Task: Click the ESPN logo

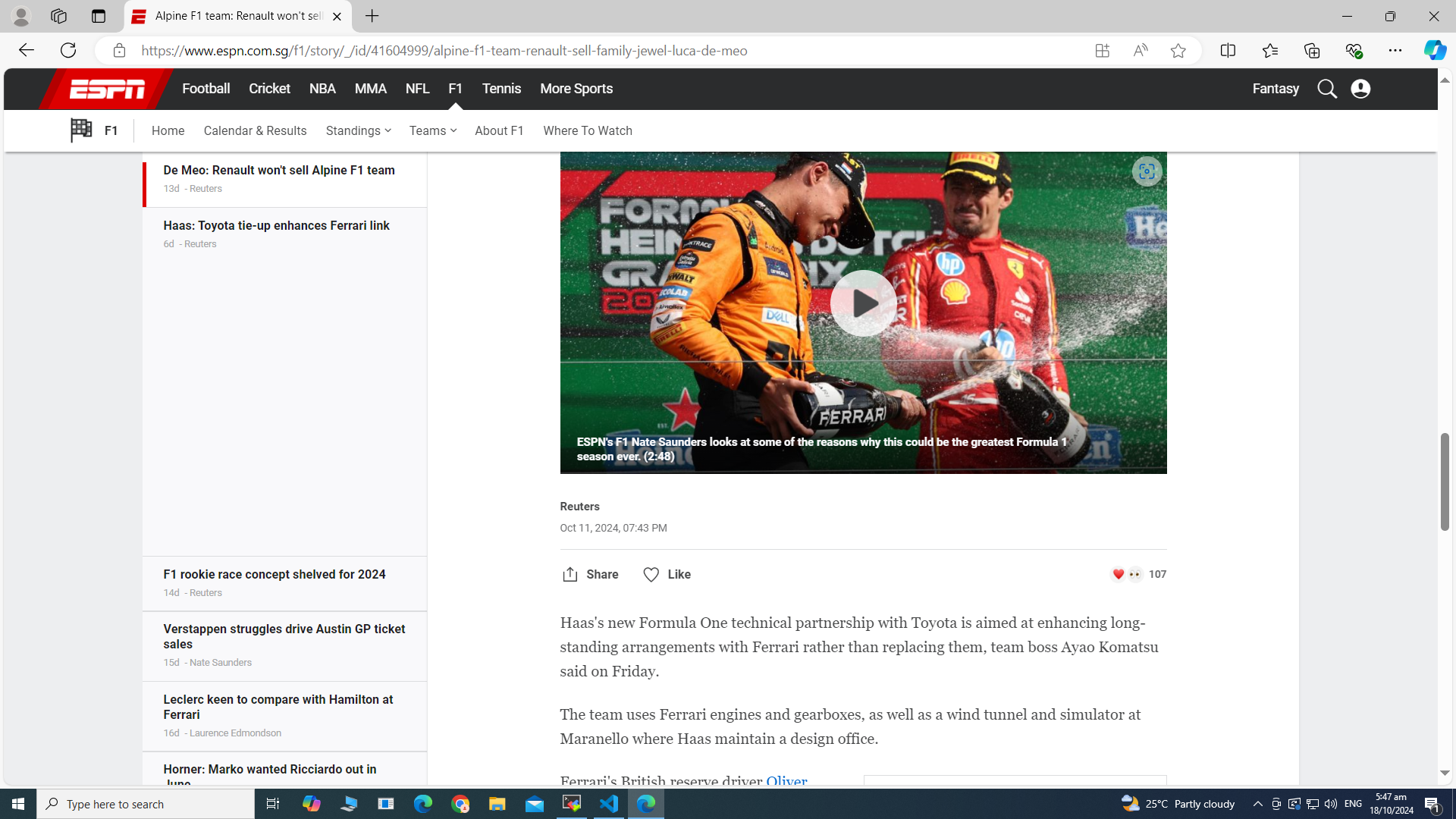Action: click(107, 89)
